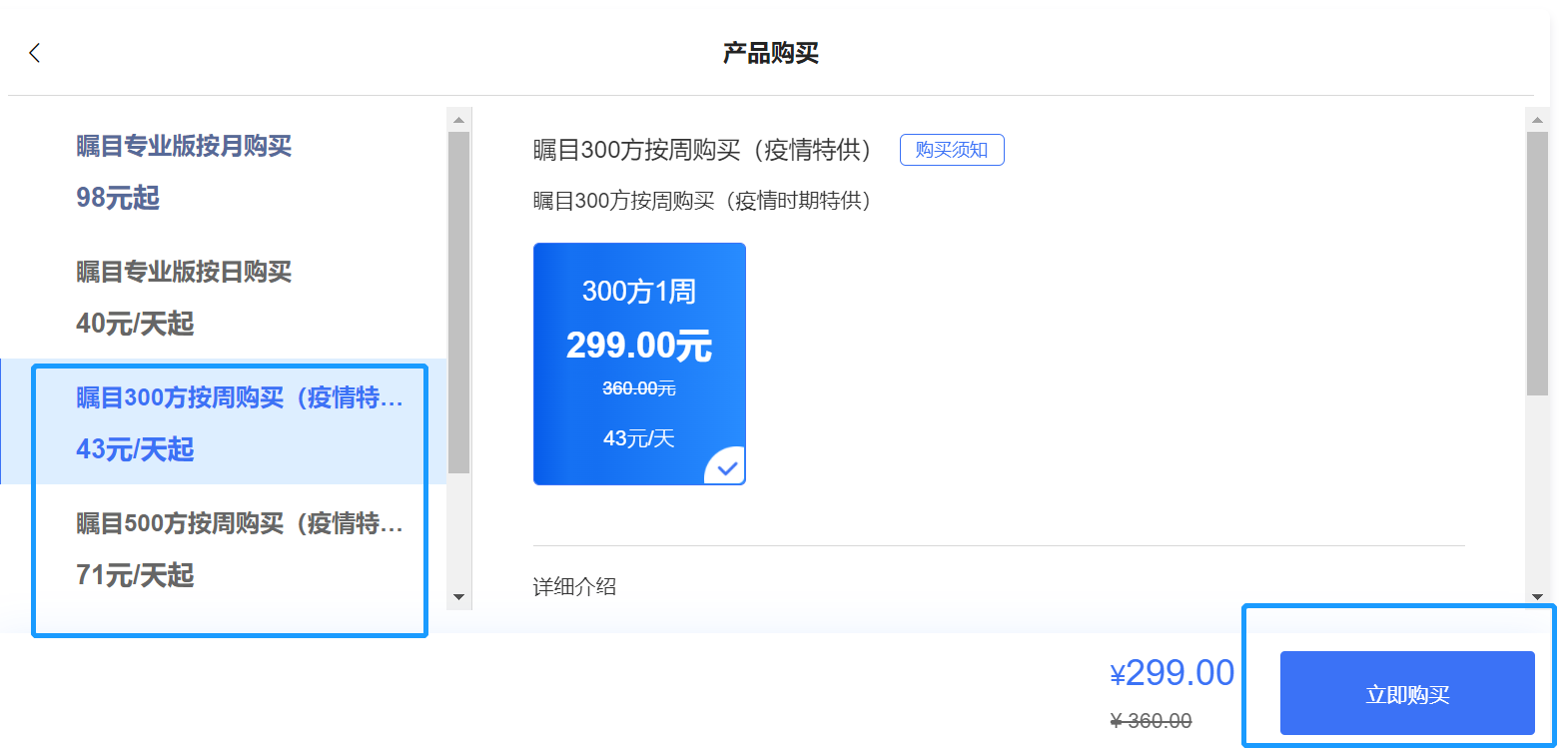Click the 立即购买 button

click(1407, 693)
